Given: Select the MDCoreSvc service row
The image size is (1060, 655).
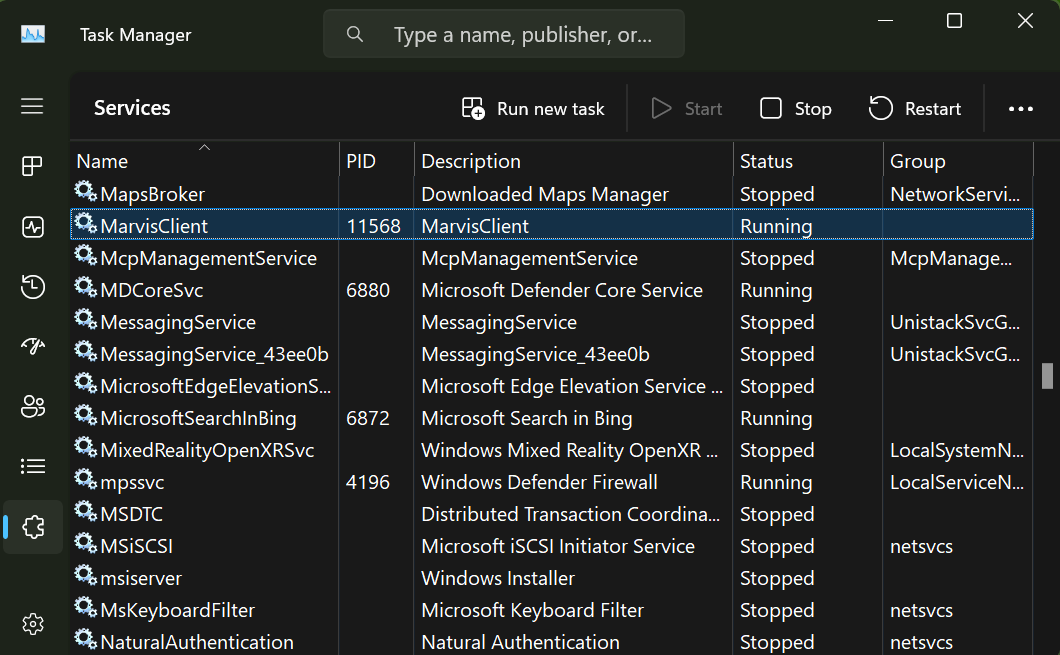Looking at the screenshot, I should 400,290.
